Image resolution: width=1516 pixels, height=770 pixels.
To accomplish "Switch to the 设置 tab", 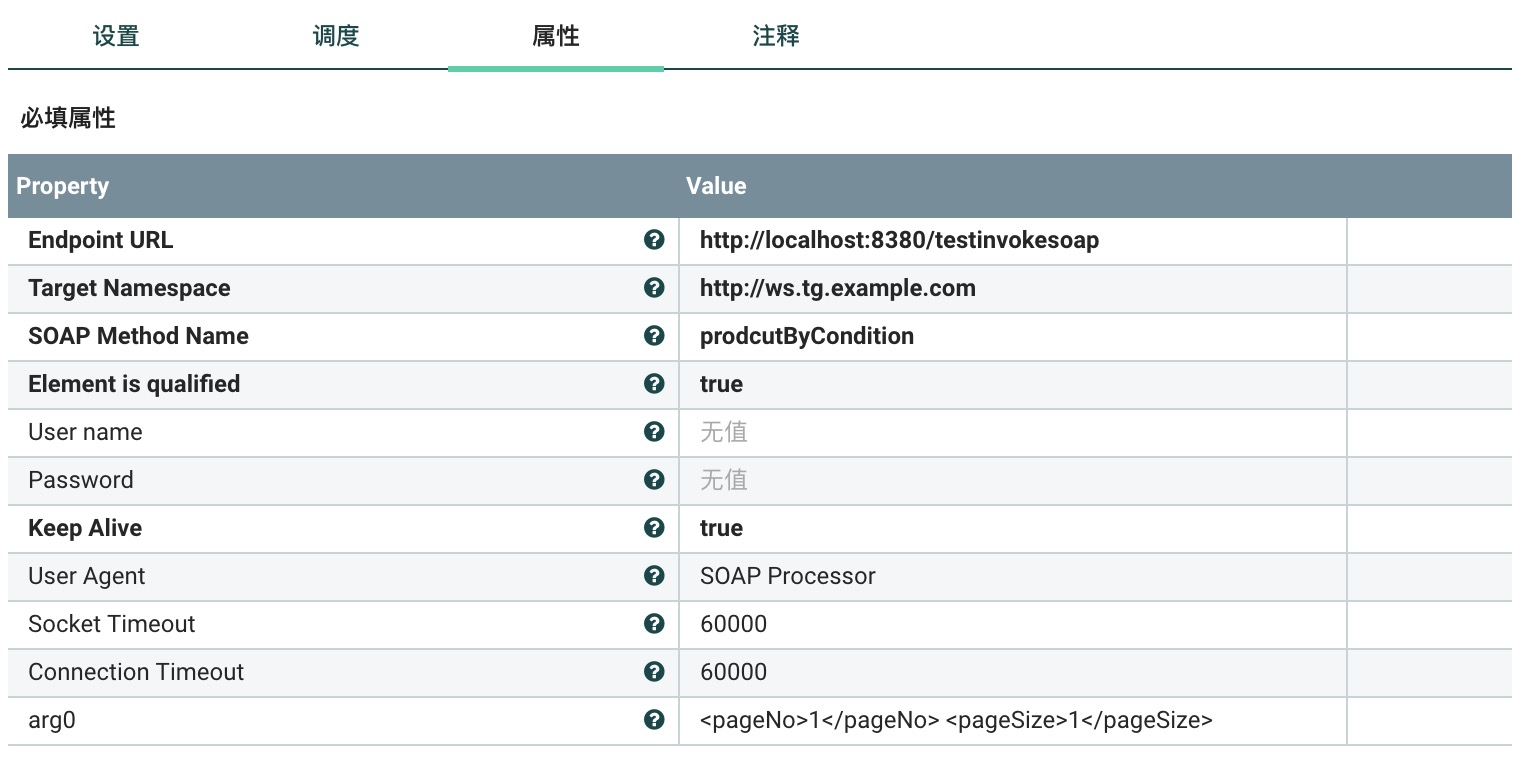I will pyautogui.click(x=116, y=37).
